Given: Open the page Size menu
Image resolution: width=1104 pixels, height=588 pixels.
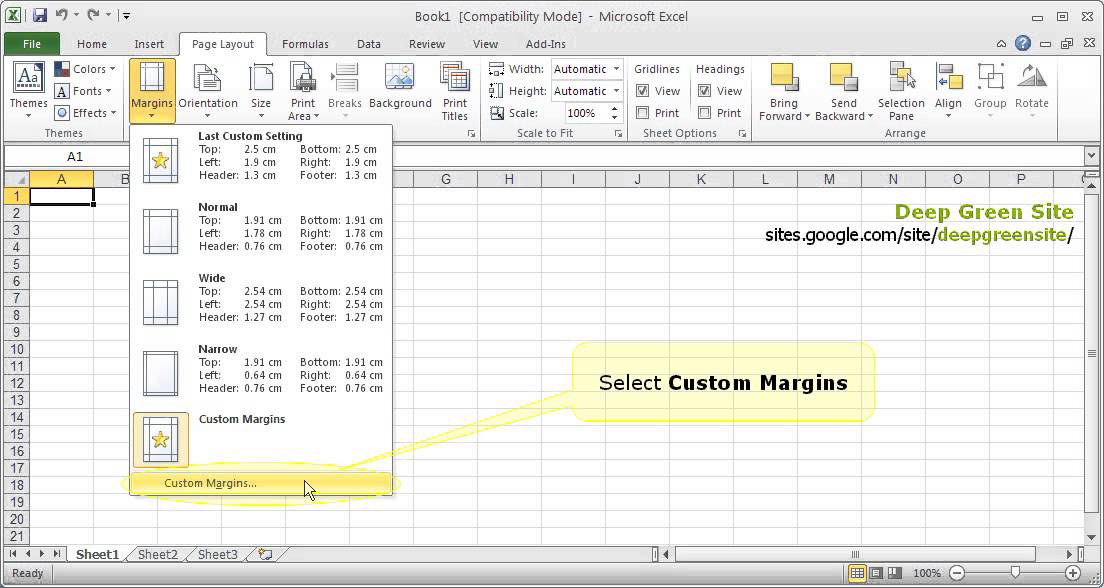Looking at the screenshot, I should click(261, 90).
